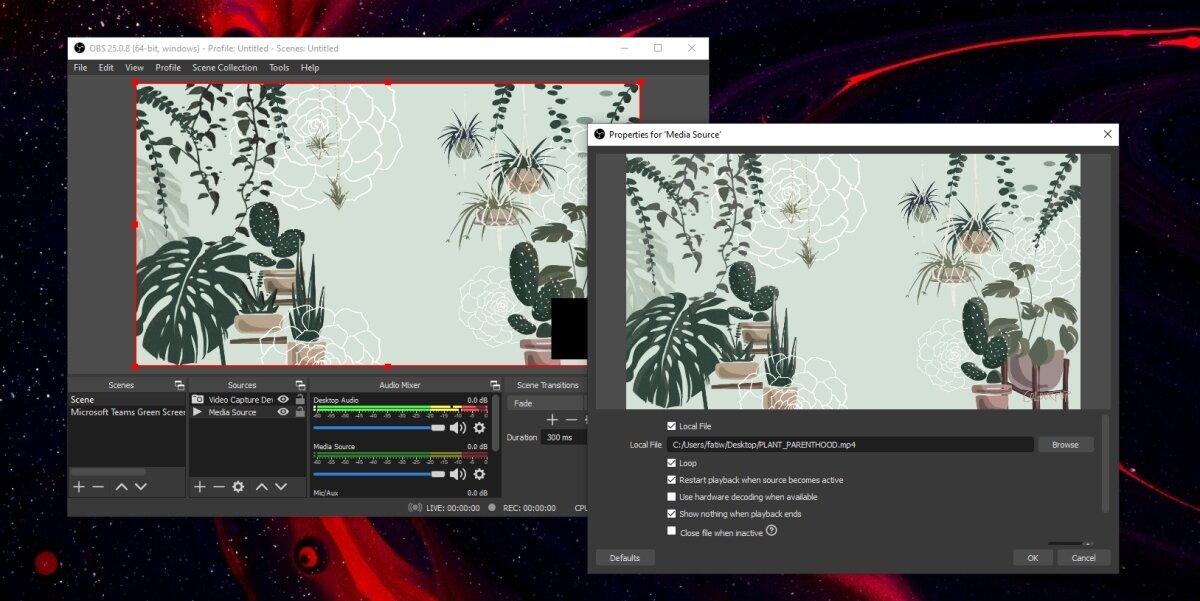This screenshot has width=1200, height=601.
Task: Open Desktop Audio advanced settings gear
Action: click(x=480, y=427)
